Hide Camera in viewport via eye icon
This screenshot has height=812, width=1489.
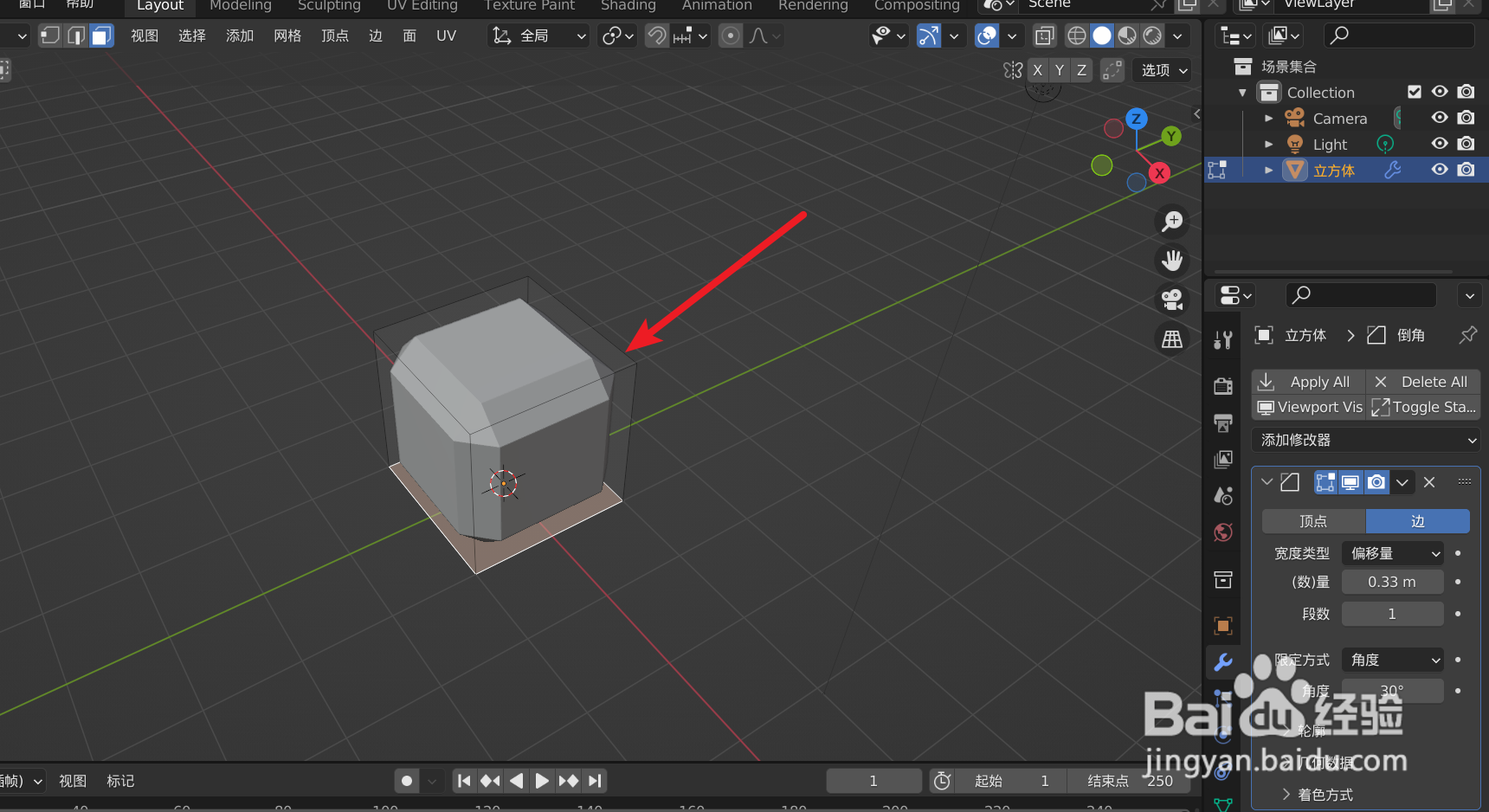(1440, 118)
